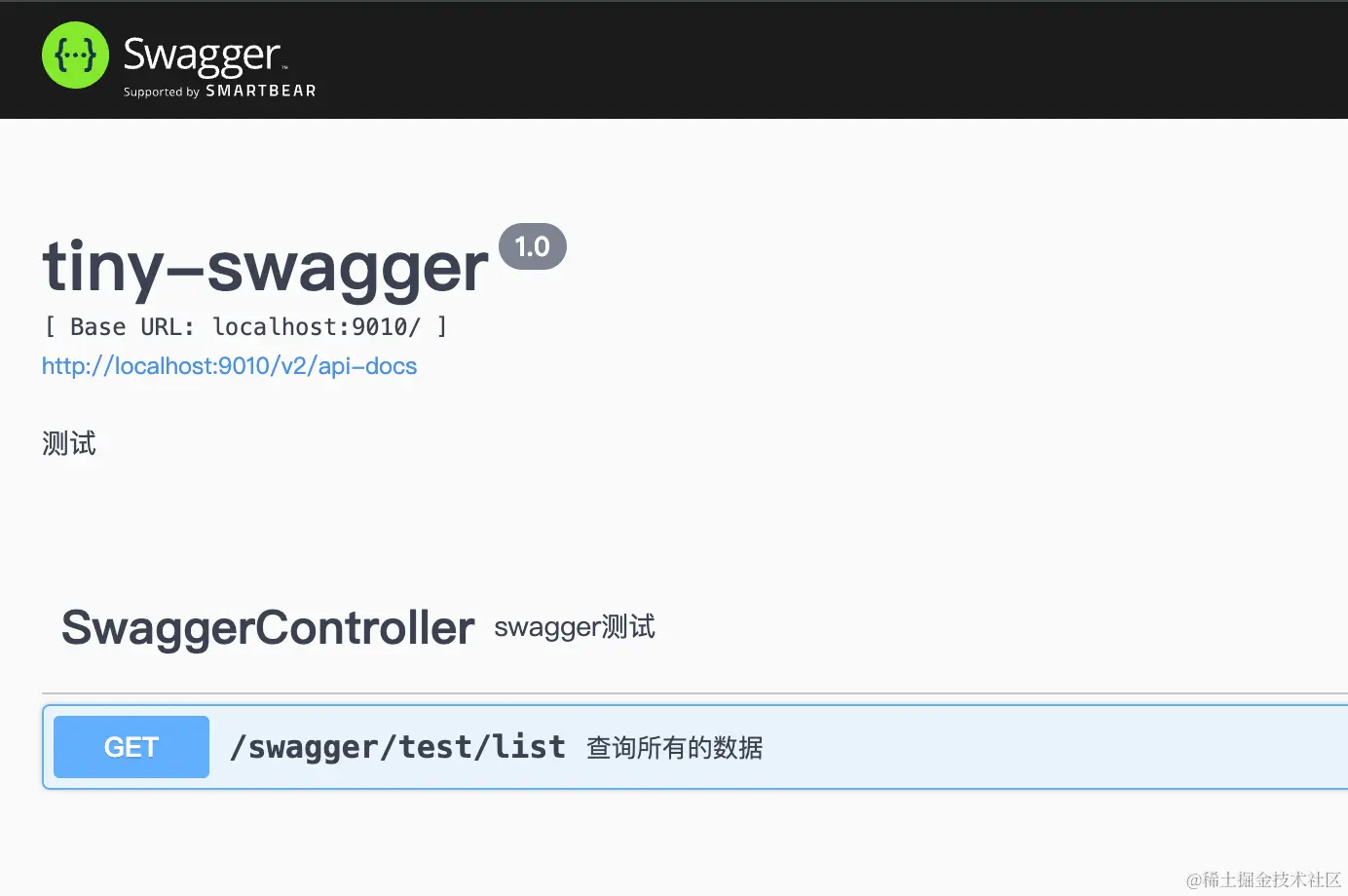
Task: Click the 稀土掘金技术社区 watermark
Action: point(1263,879)
